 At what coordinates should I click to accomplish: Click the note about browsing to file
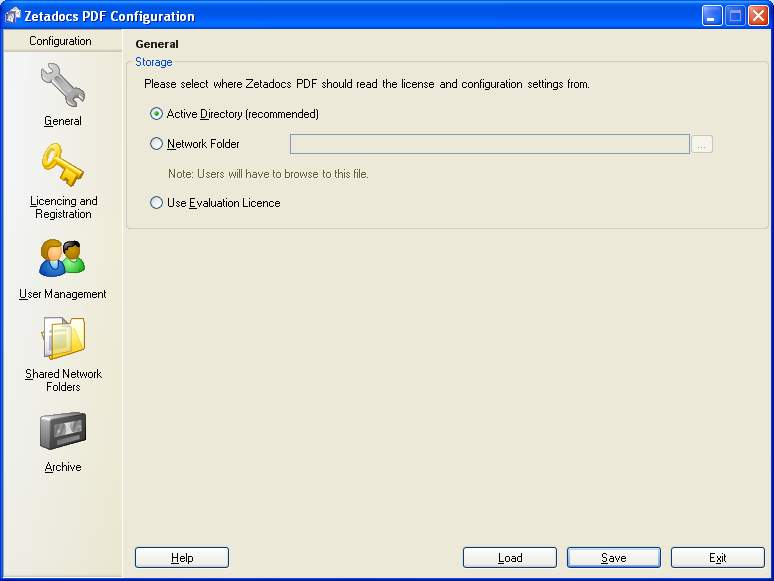click(x=268, y=174)
